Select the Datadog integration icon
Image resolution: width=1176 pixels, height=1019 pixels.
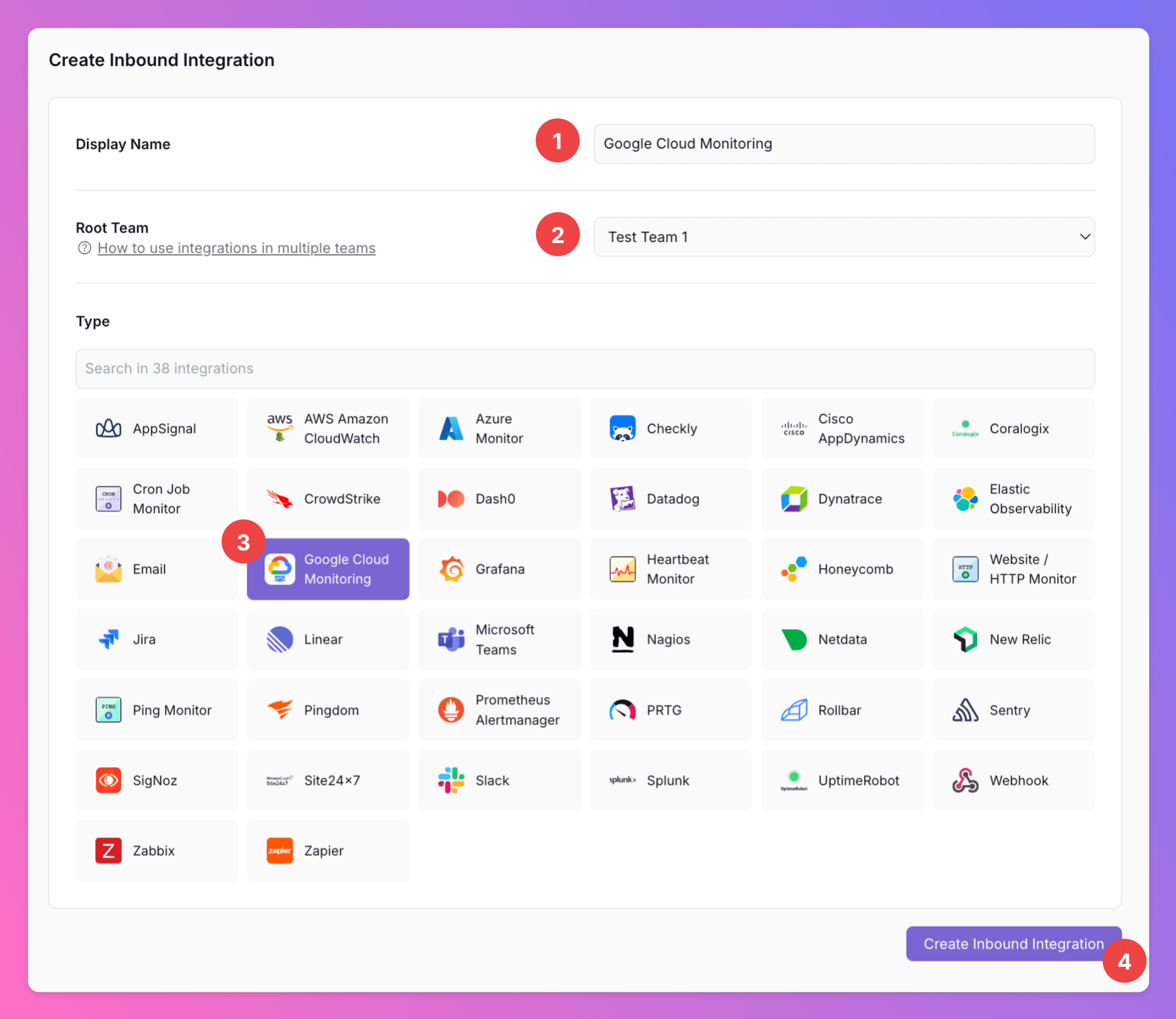point(622,499)
